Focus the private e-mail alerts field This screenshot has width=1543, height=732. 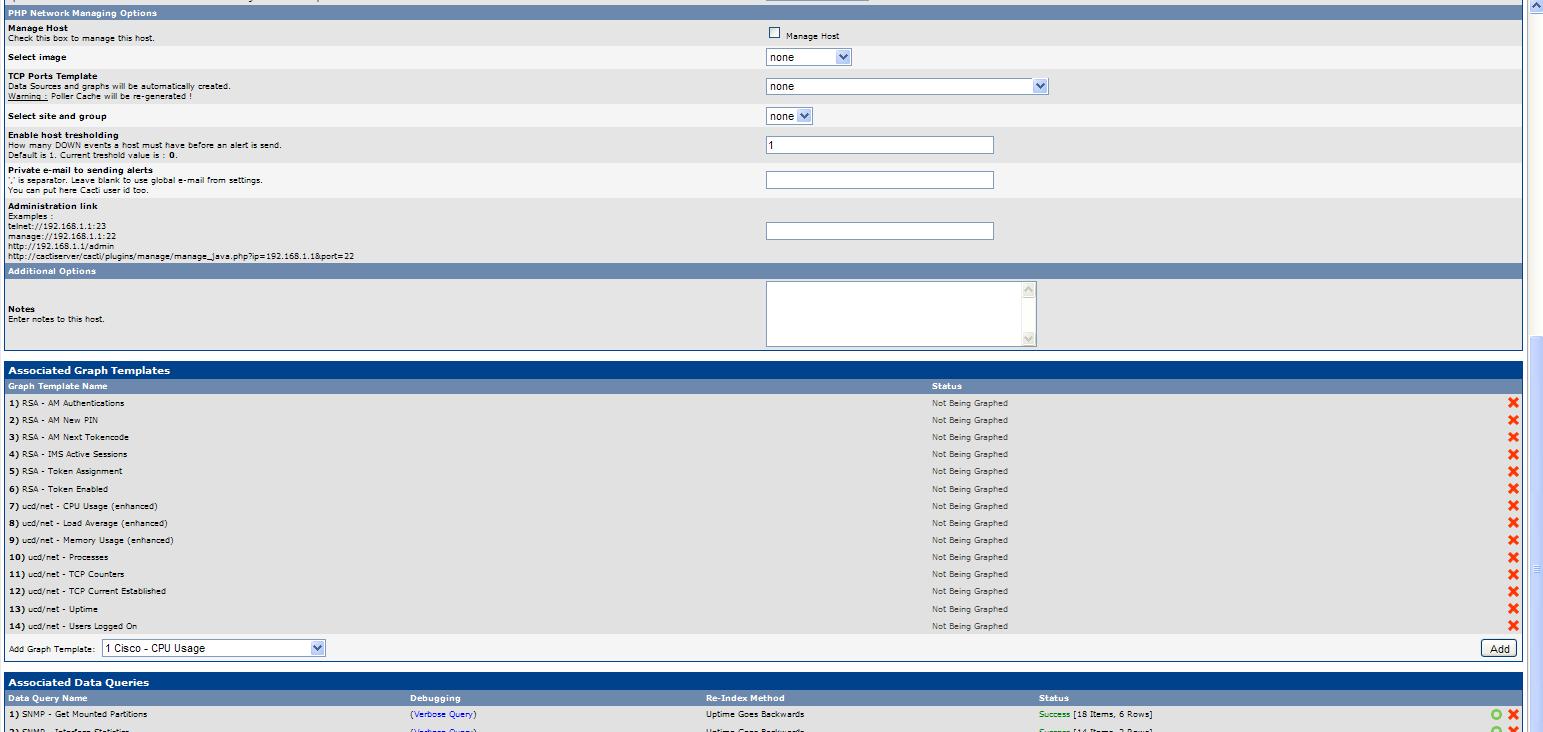(880, 180)
